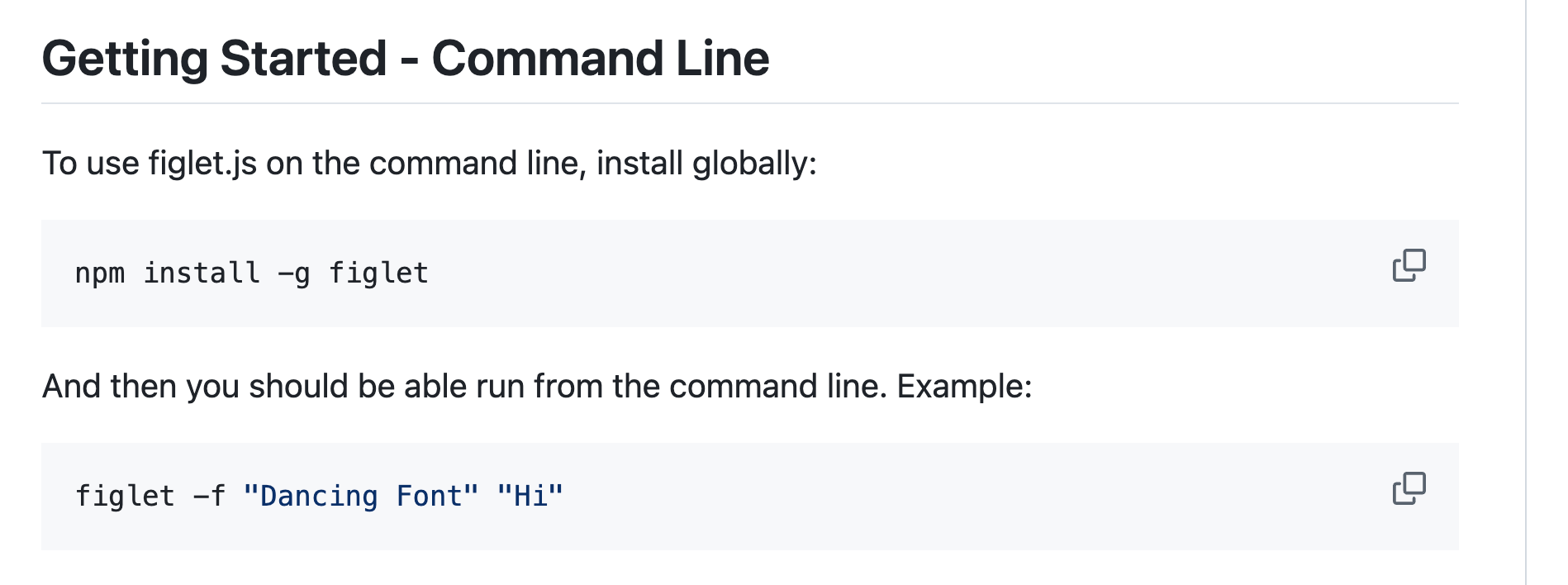This screenshot has height=585, width=1568.
Task: Click the word 'install' in the upper code block
Action: [x=200, y=273]
